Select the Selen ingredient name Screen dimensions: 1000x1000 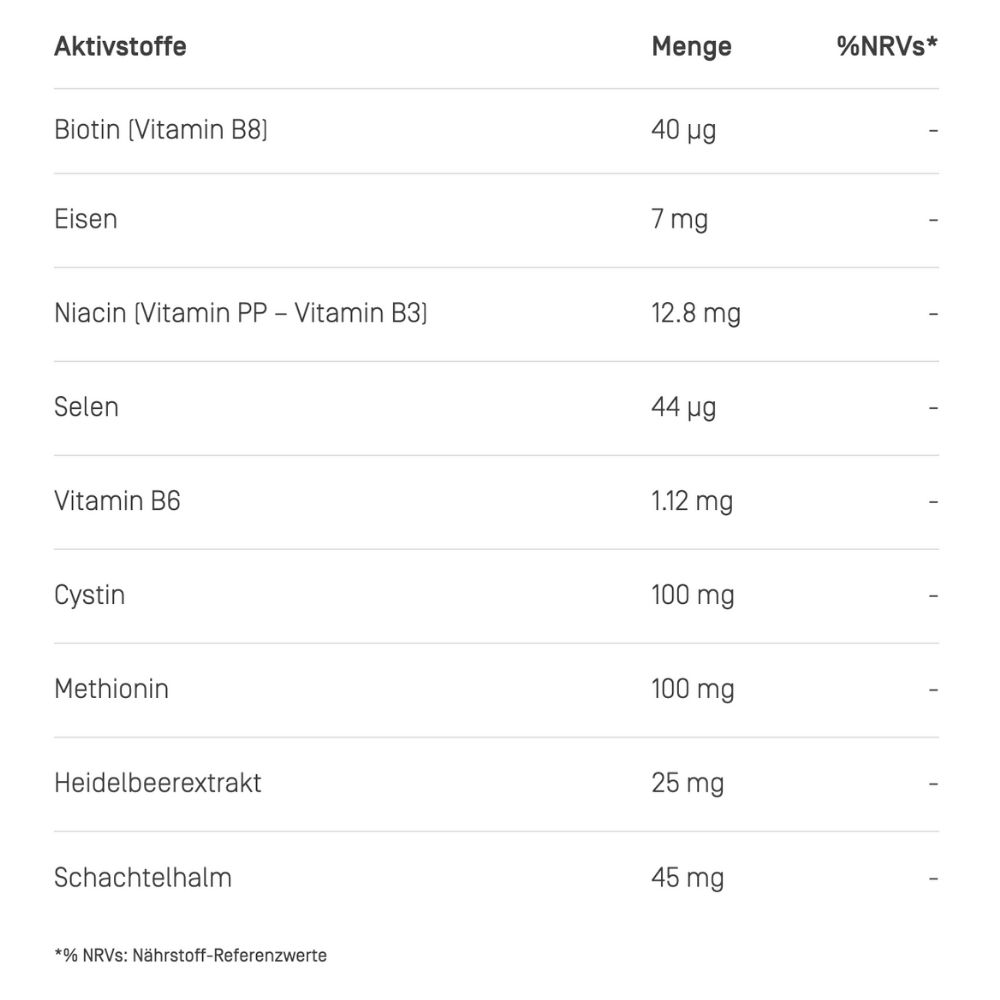point(86,407)
